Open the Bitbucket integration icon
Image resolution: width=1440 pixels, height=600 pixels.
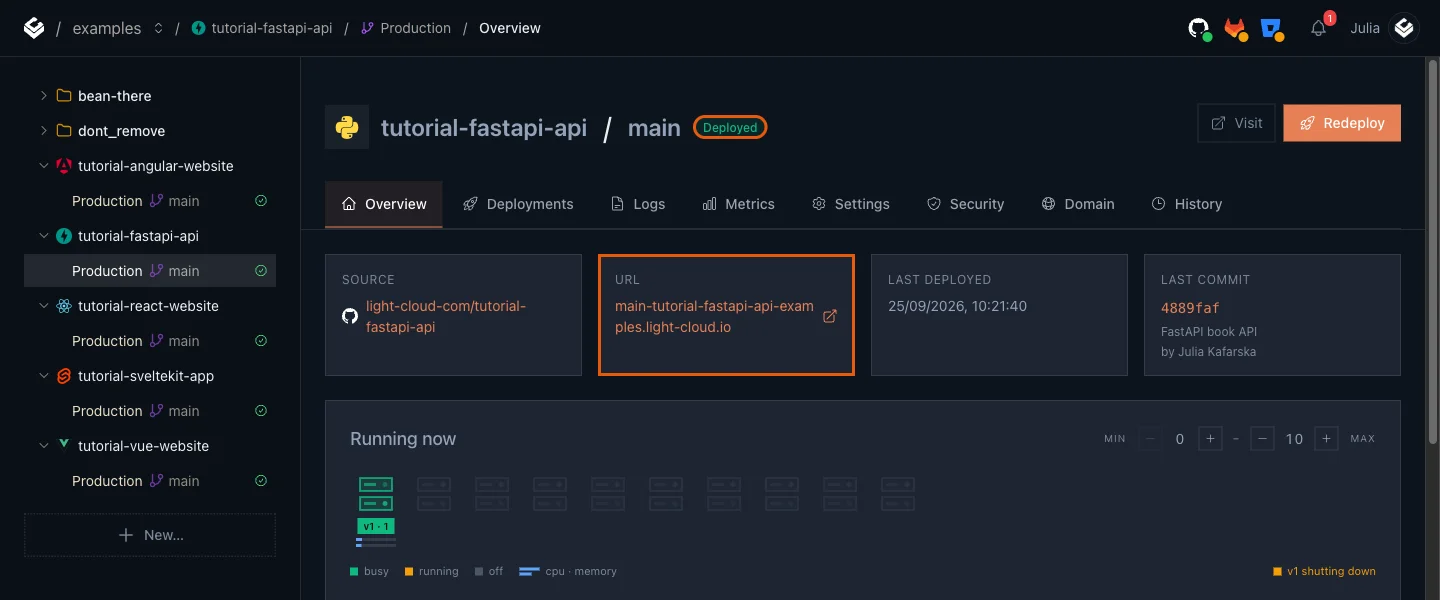(x=1272, y=28)
